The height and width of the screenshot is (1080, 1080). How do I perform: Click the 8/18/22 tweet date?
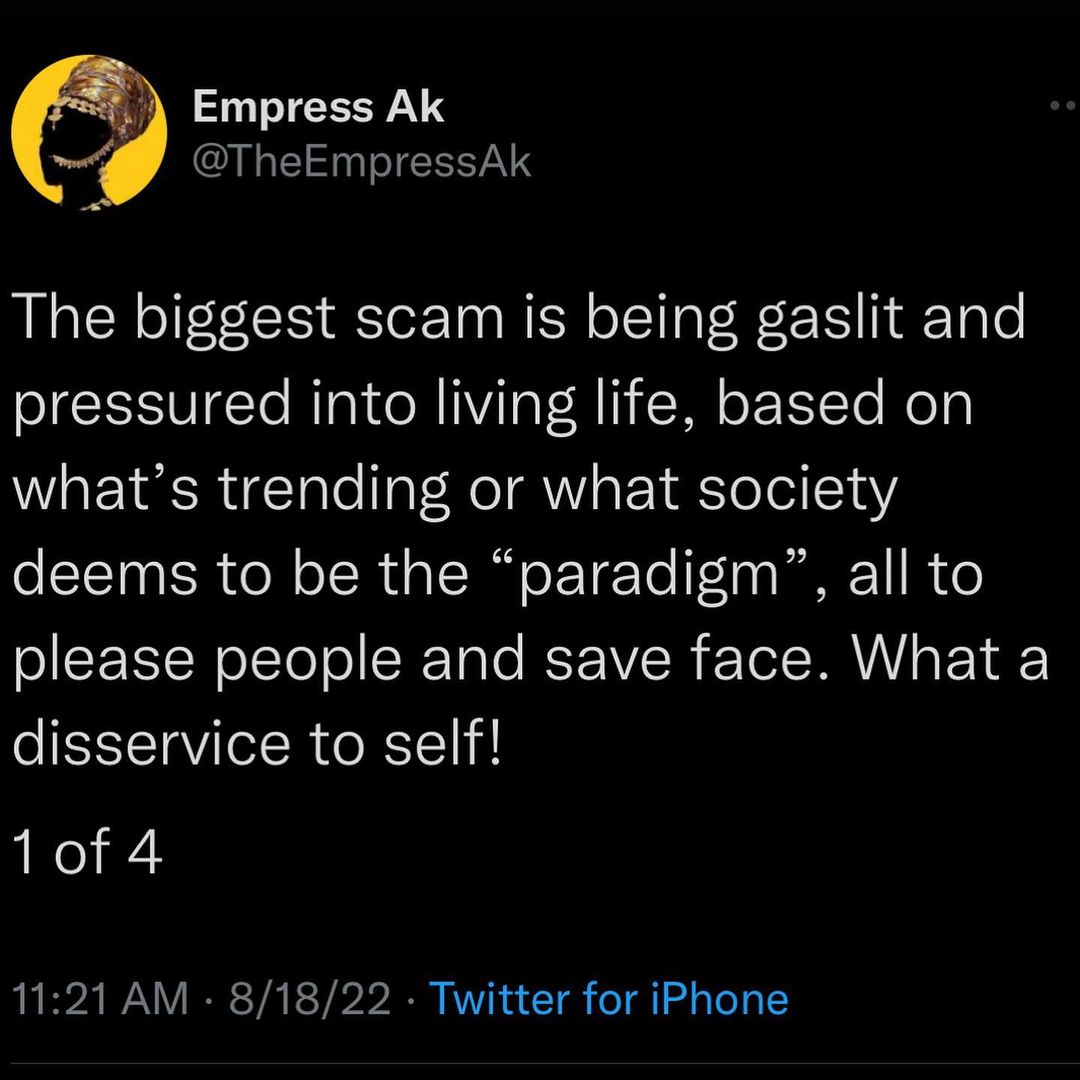click(x=309, y=999)
